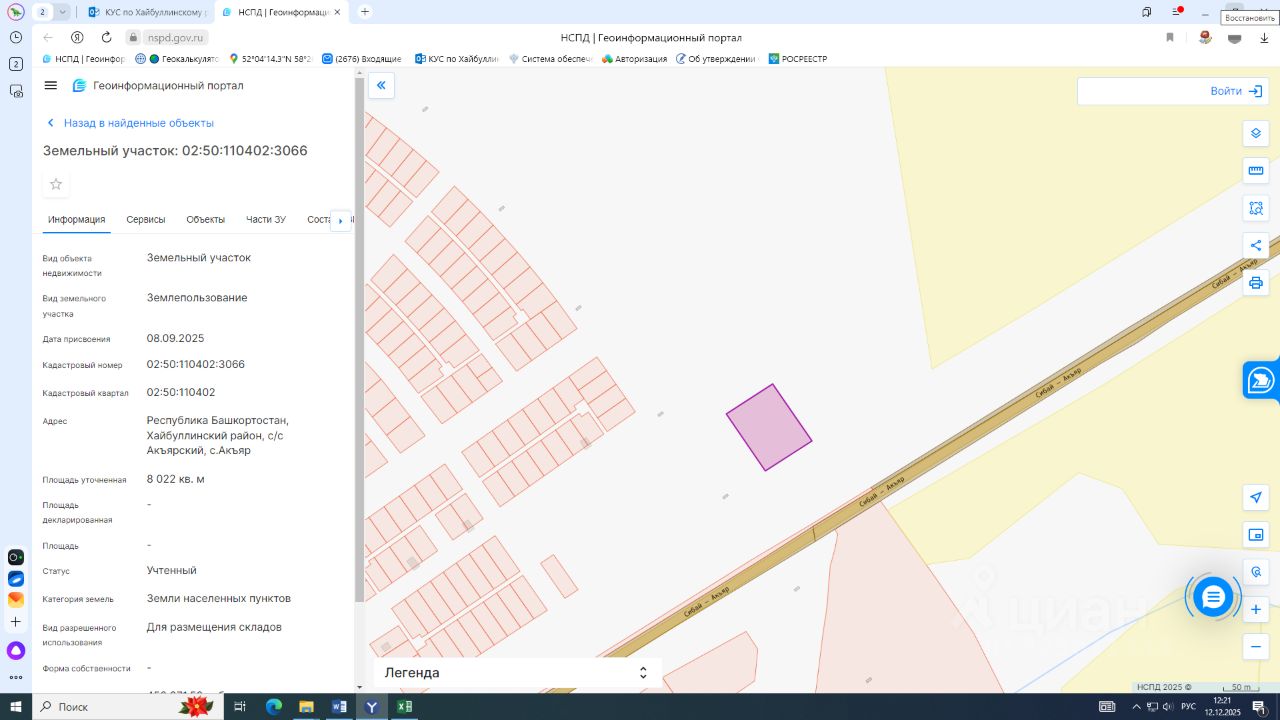The image size is (1280, 720).
Task: Open the Авторизация bookmark
Action: coord(634,59)
